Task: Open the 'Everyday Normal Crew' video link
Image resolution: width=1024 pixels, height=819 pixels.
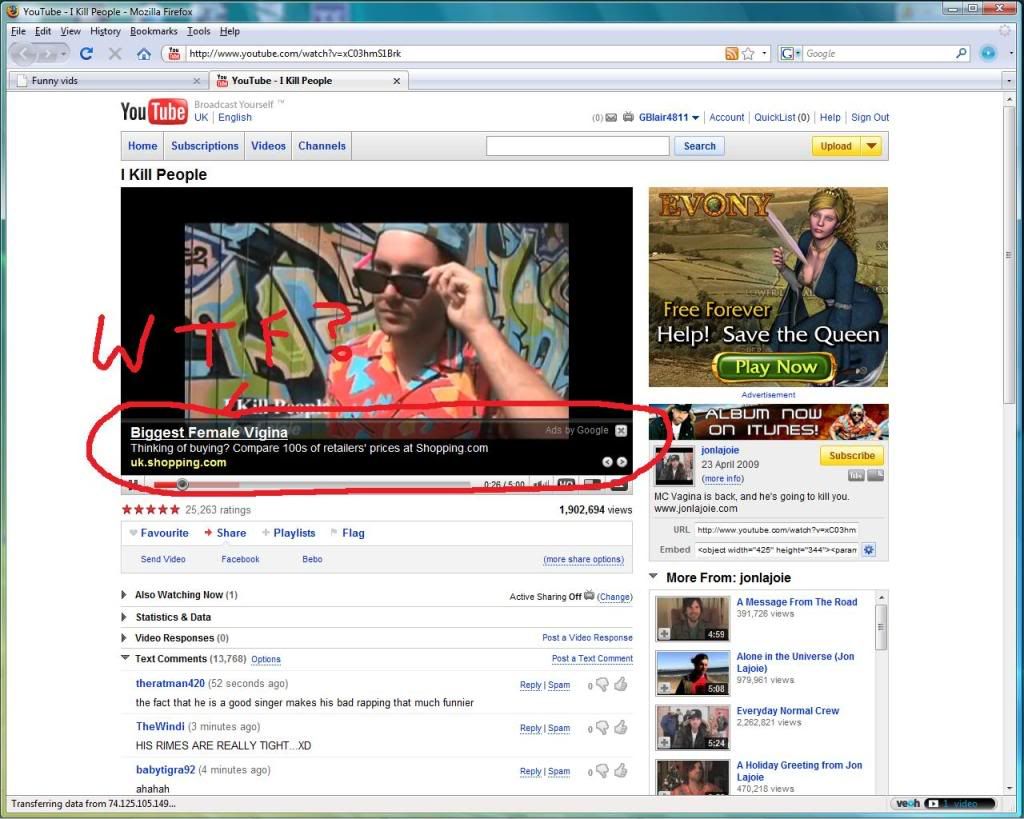Action: click(788, 711)
